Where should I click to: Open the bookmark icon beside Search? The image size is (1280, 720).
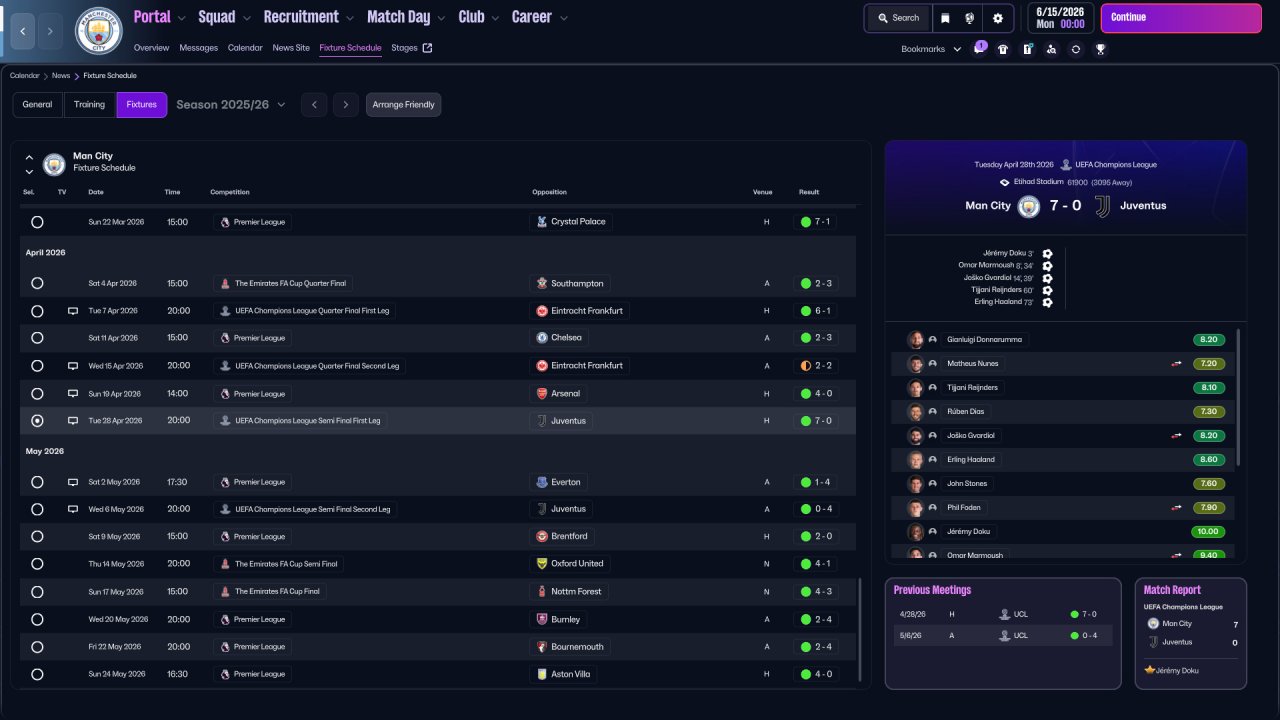(x=946, y=18)
